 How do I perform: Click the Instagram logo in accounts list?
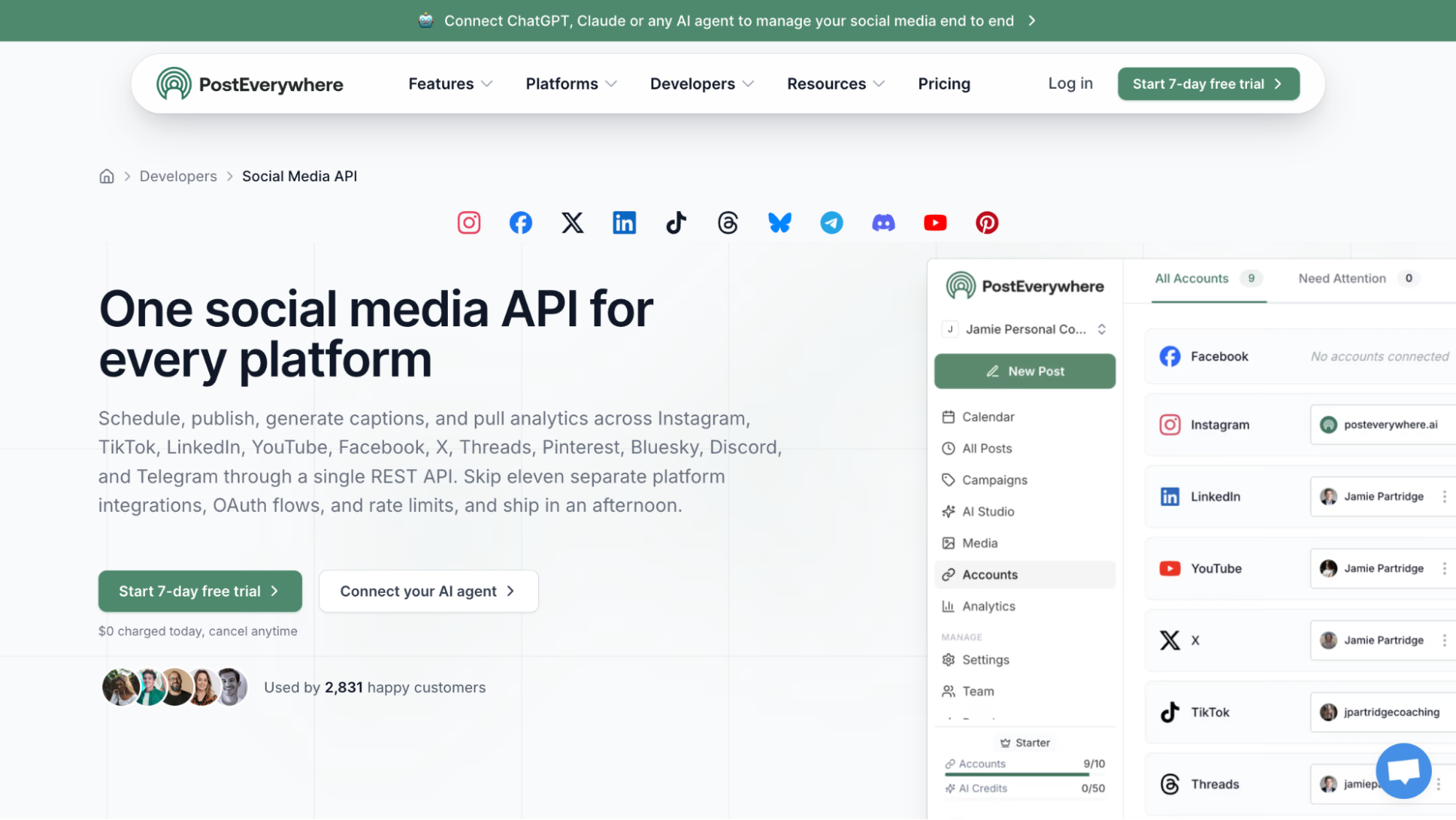click(x=1170, y=425)
